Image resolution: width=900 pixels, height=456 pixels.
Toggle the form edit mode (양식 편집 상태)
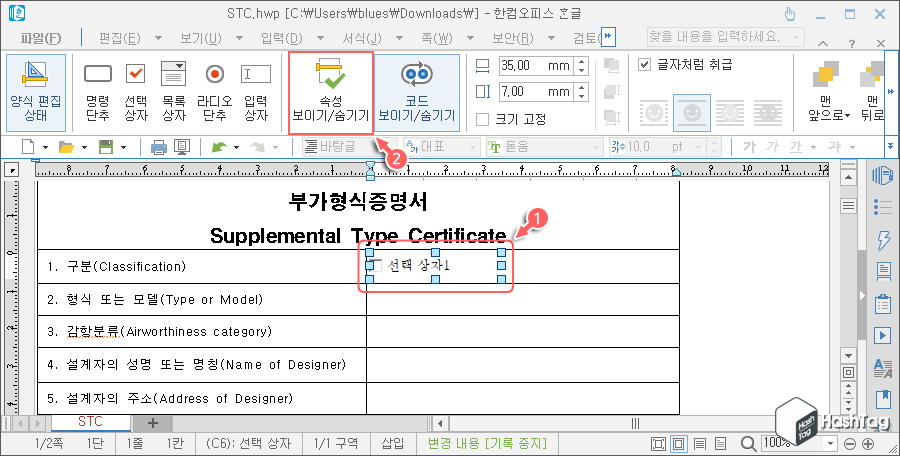(36, 92)
